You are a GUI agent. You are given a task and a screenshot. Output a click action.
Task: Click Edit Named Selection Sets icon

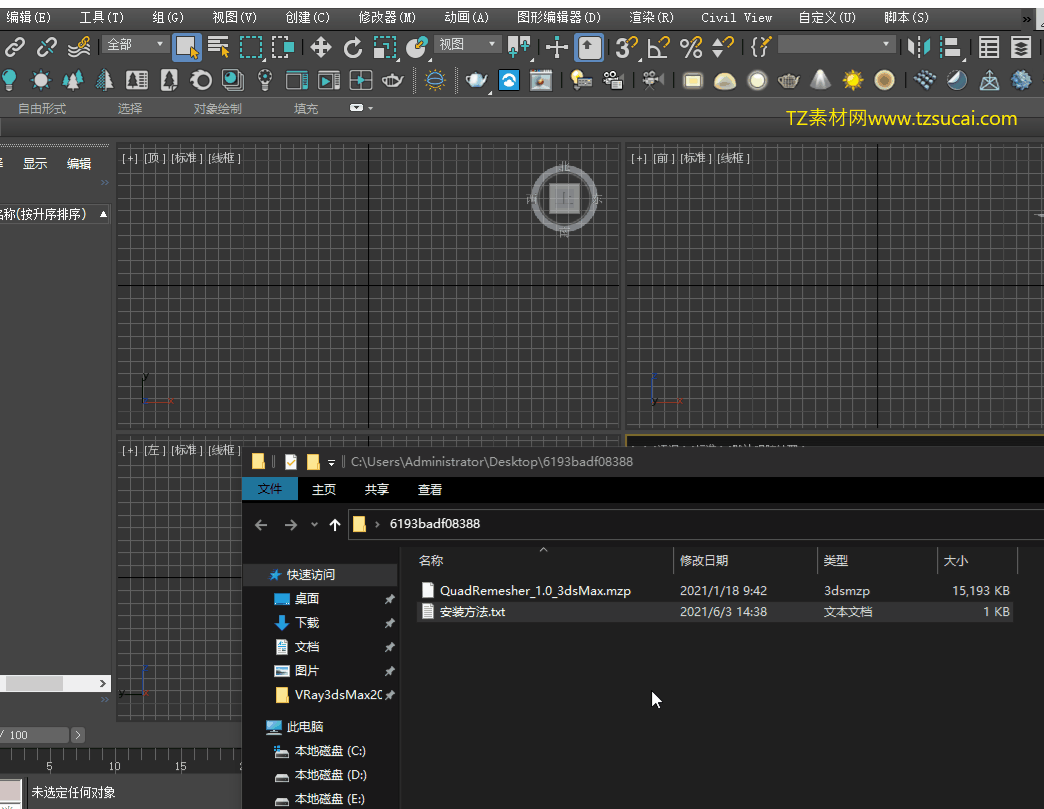tap(760, 47)
